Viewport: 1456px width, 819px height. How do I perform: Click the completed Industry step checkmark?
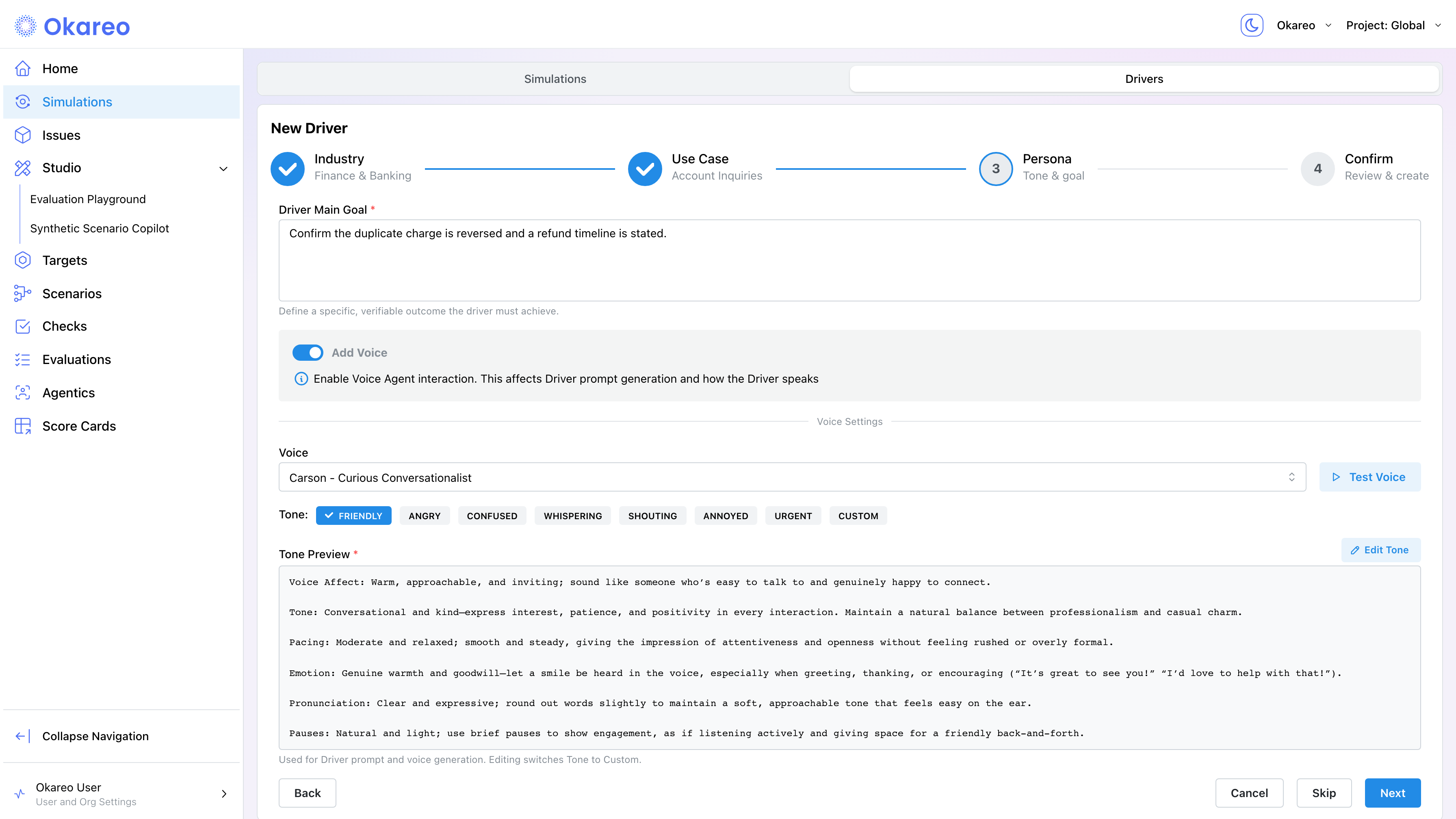[288, 169]
